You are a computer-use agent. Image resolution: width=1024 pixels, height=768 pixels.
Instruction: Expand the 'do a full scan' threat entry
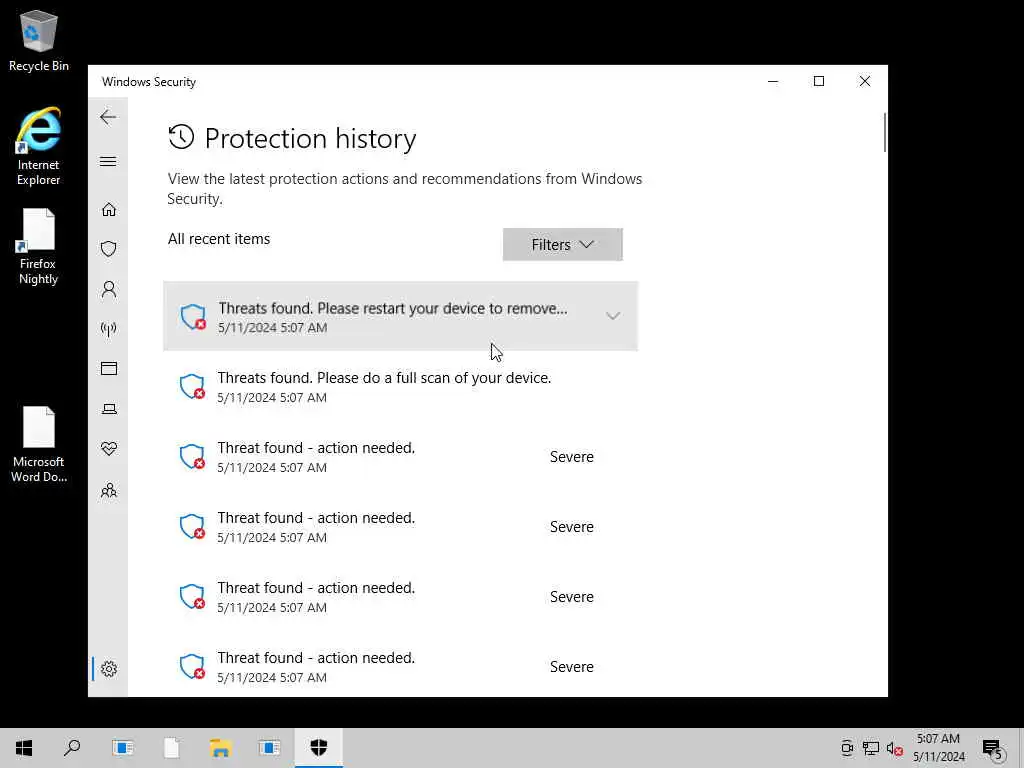click(384, 386)
